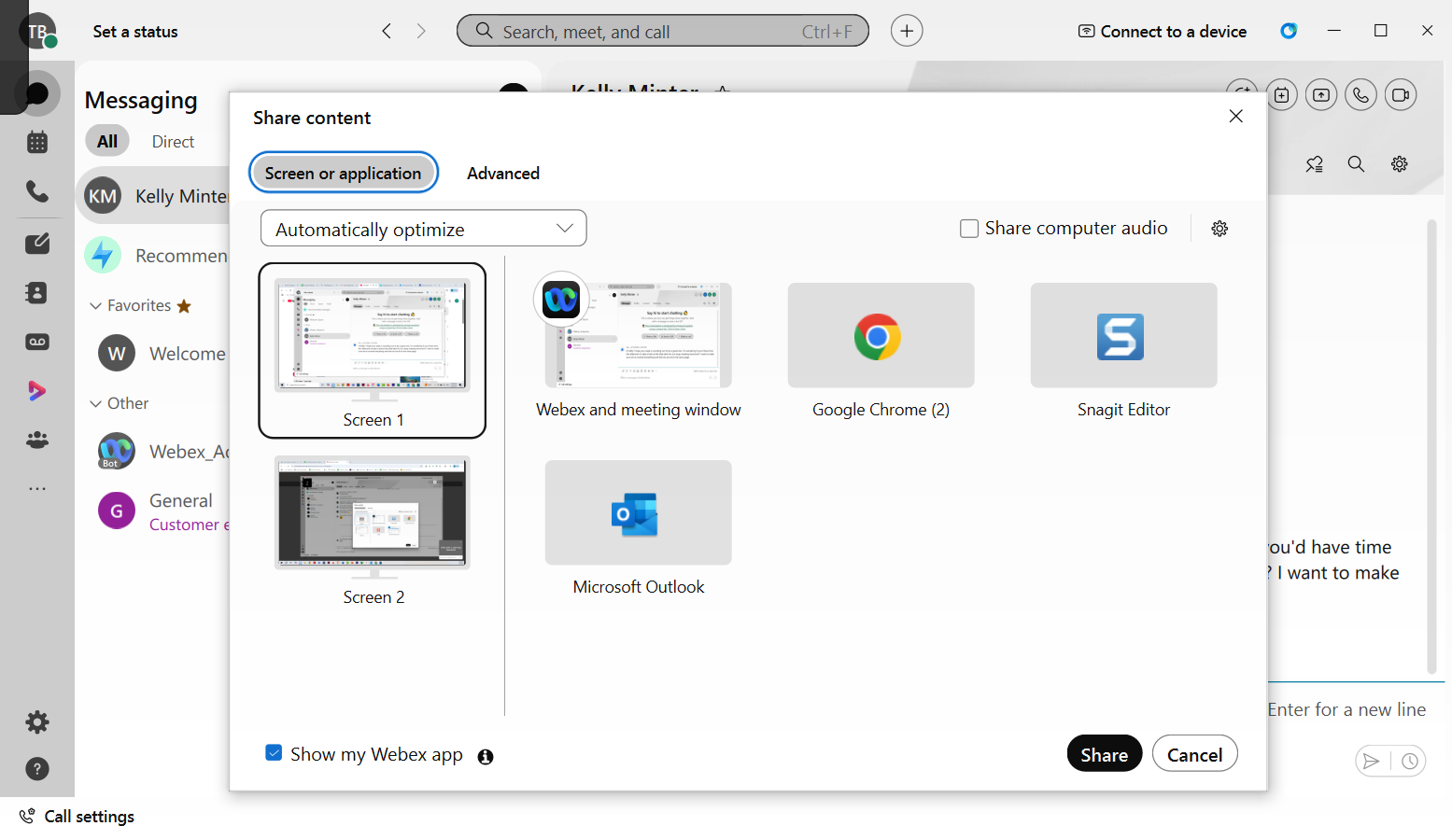Image resolution: width=1452 pixels, height=840 pixels.
Task: Open the Voicemail icon in sidebar
Action: pyautogui.click(x=37, y=342)
